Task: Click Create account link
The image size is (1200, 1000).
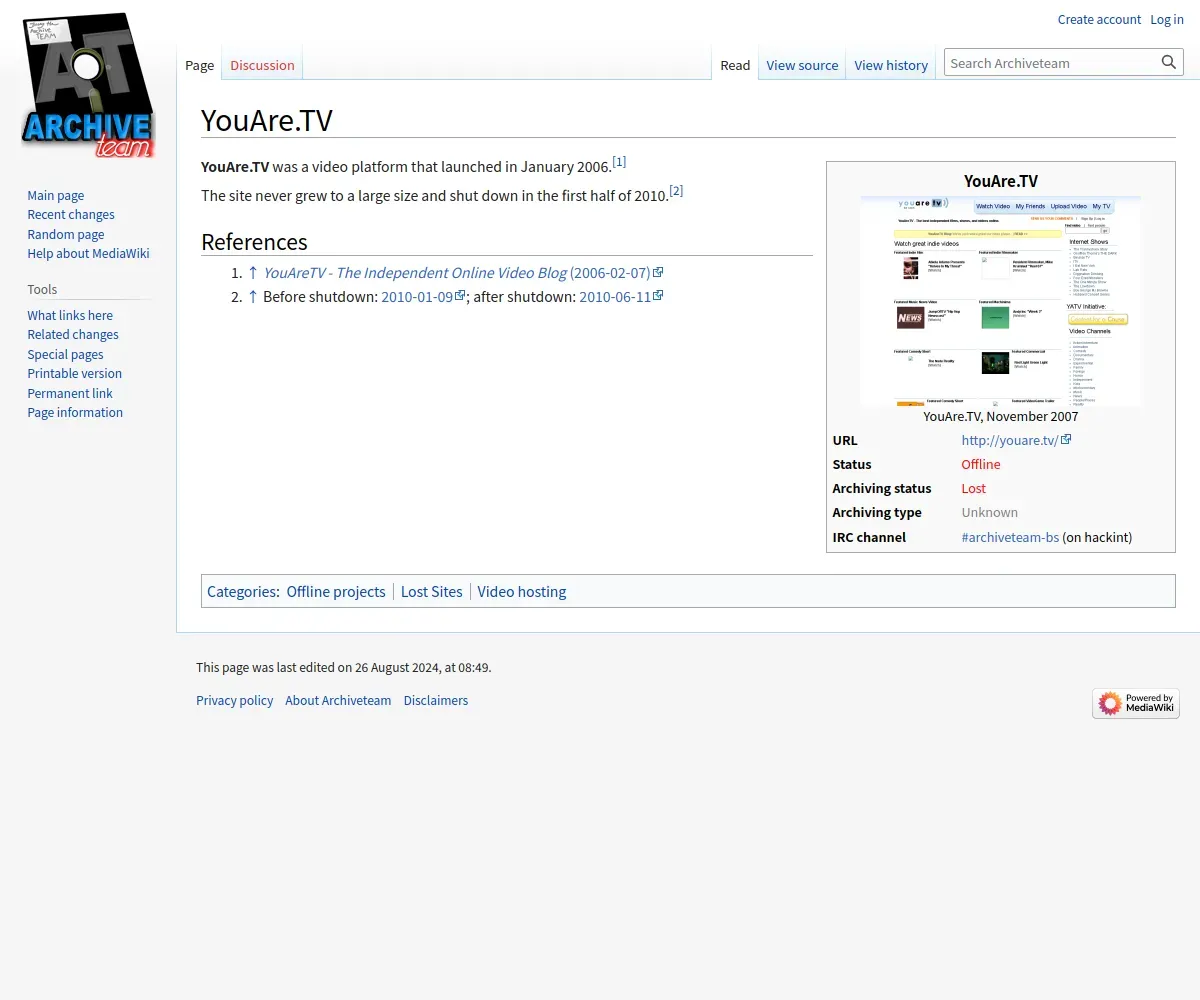Action: (1099, 20)
